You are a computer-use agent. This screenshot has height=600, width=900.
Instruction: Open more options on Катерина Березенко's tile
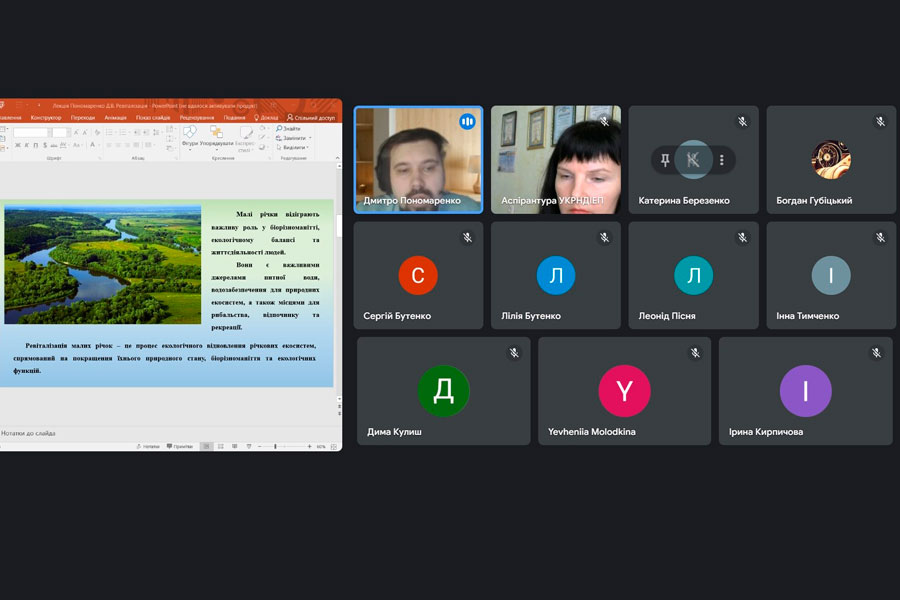coord(721,160)
